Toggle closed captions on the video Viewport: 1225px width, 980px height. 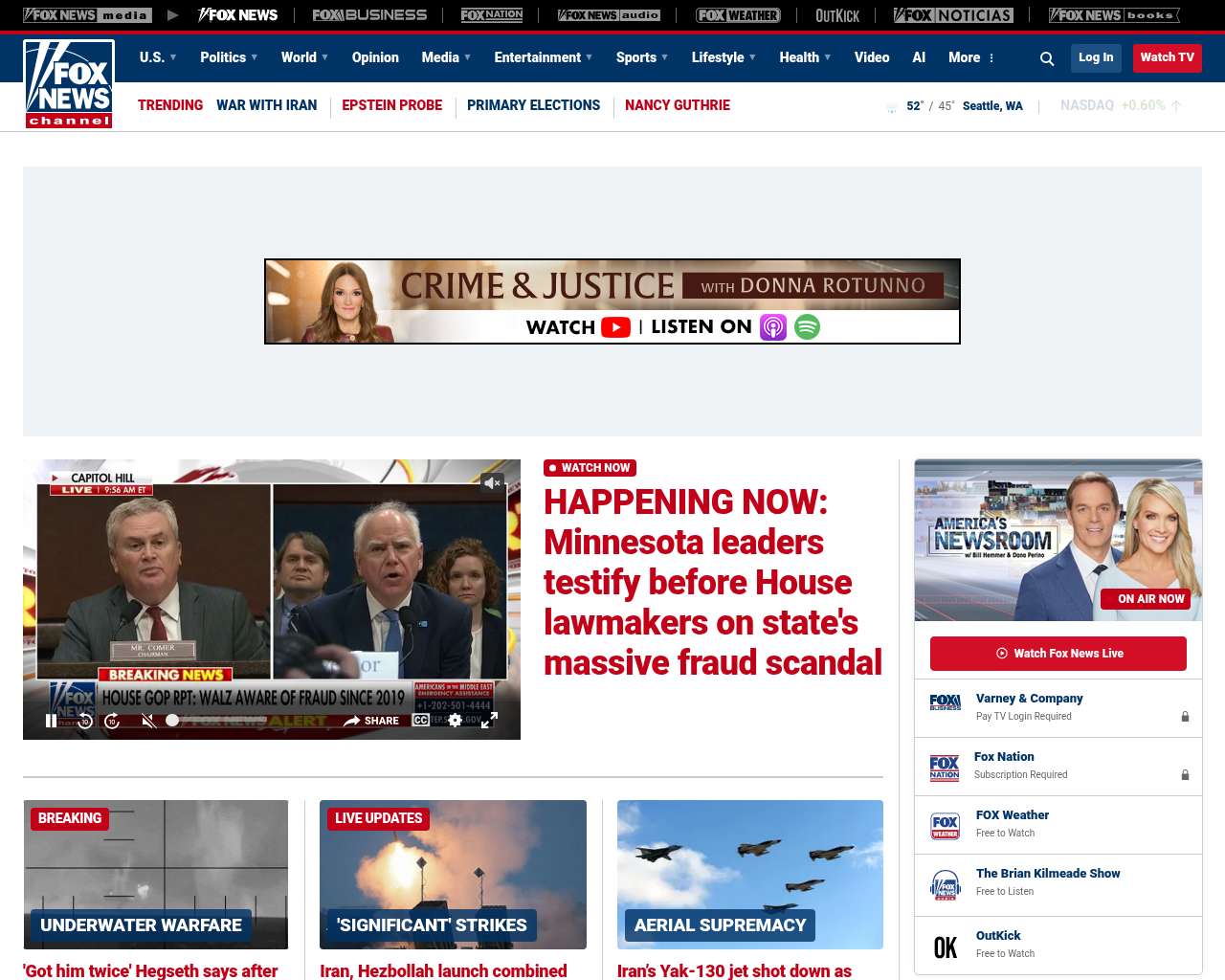pyautogui.click(x=420, y=720)
